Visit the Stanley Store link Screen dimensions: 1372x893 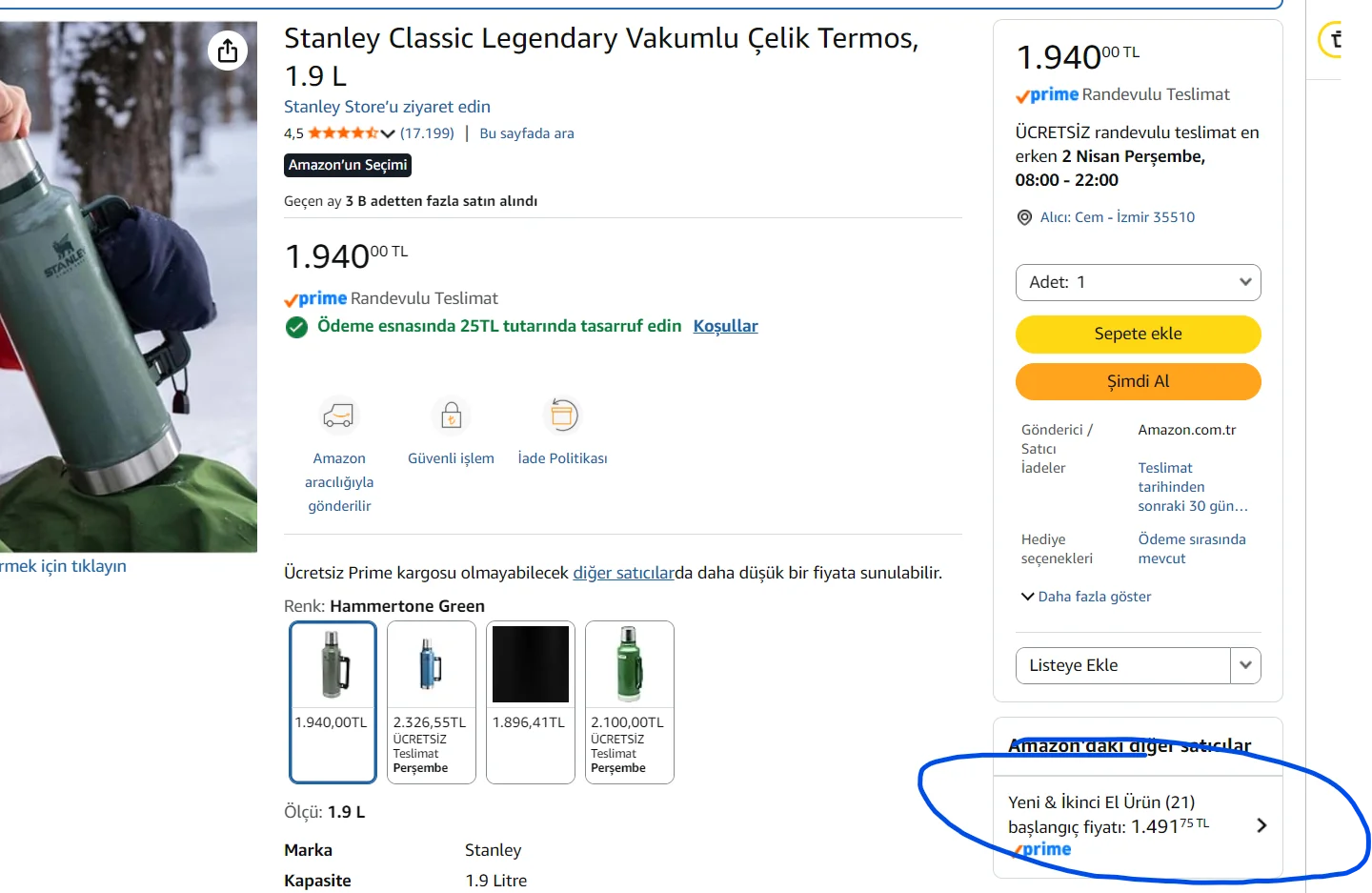(x=387, y=107)
